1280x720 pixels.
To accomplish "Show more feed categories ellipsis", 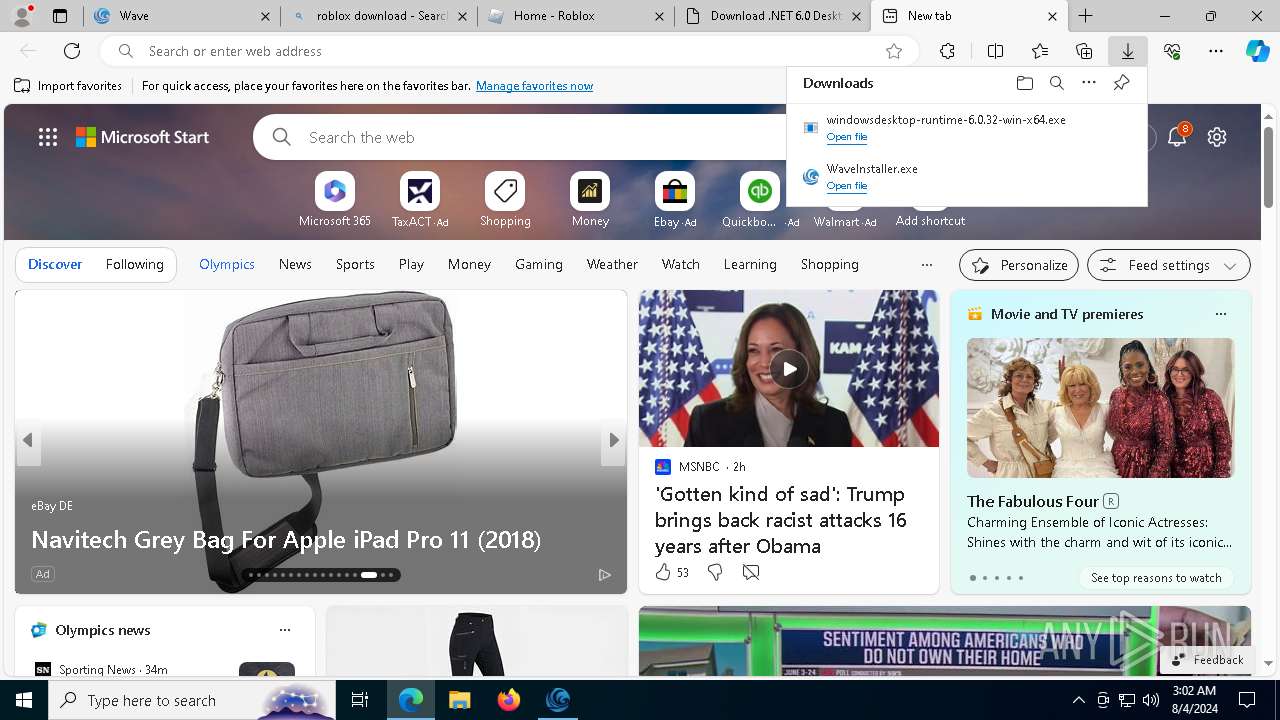I will point(927,265).
